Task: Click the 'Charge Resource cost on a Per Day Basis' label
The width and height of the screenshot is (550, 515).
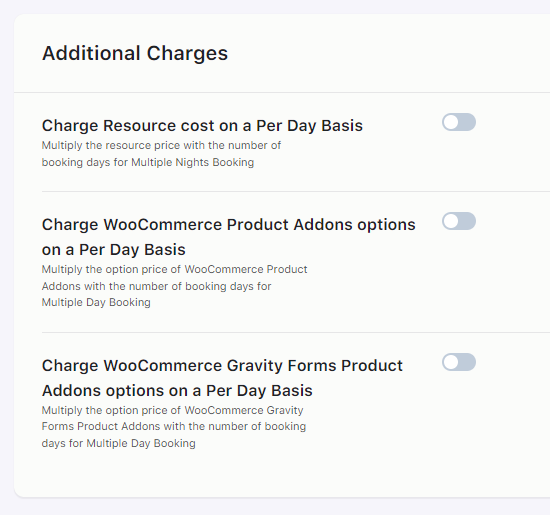Action: (202, 126)
